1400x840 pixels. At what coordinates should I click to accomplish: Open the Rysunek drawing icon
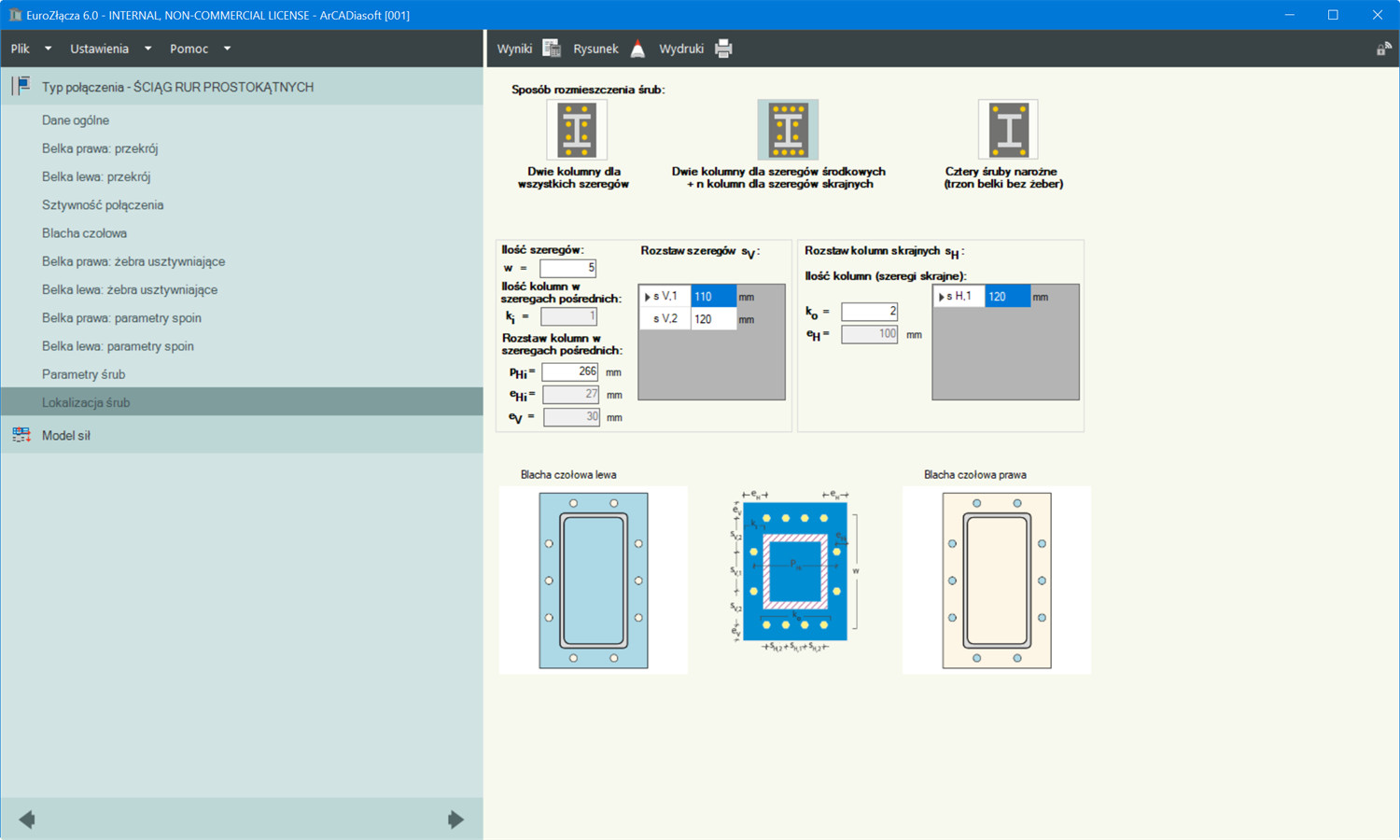(637, 49)
